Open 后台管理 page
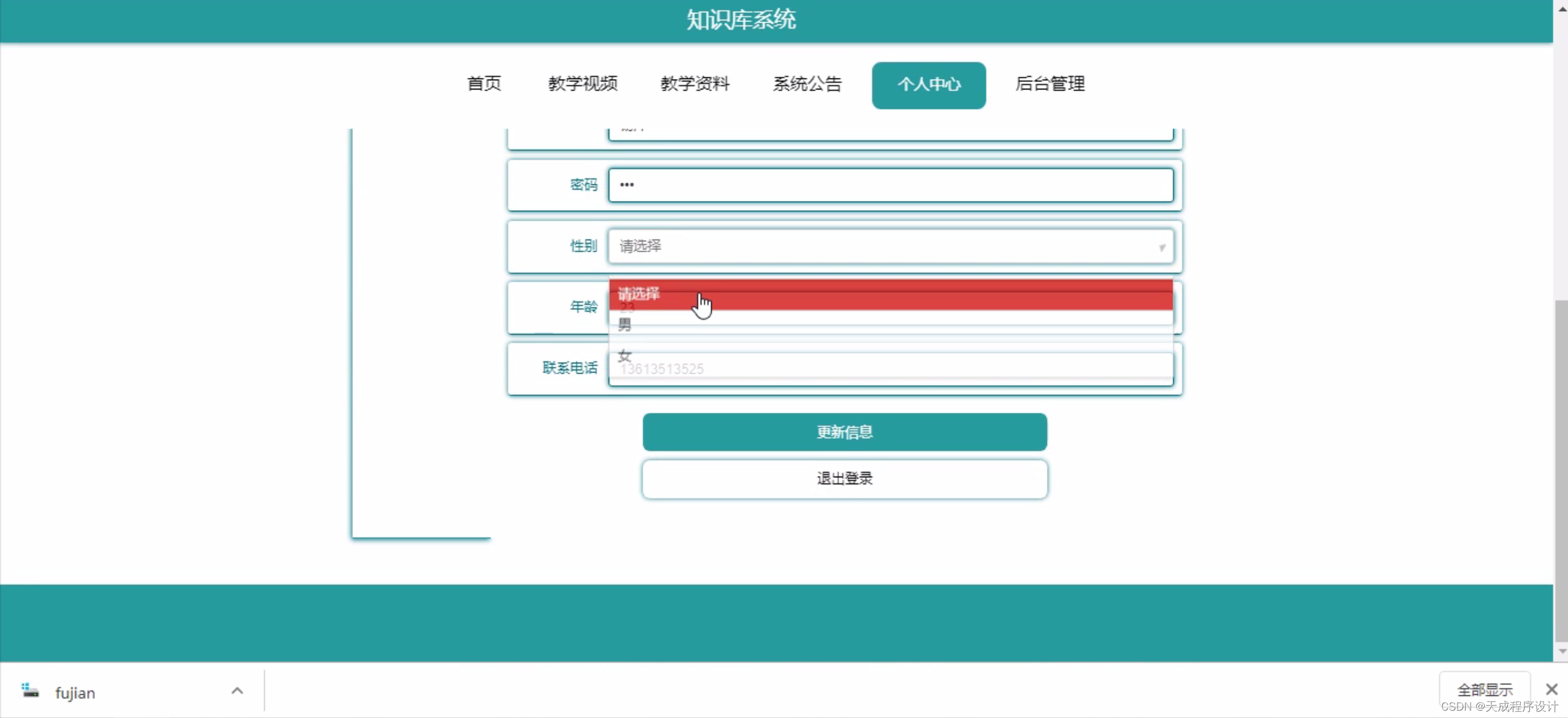1568x718 pixels. 1049,84
